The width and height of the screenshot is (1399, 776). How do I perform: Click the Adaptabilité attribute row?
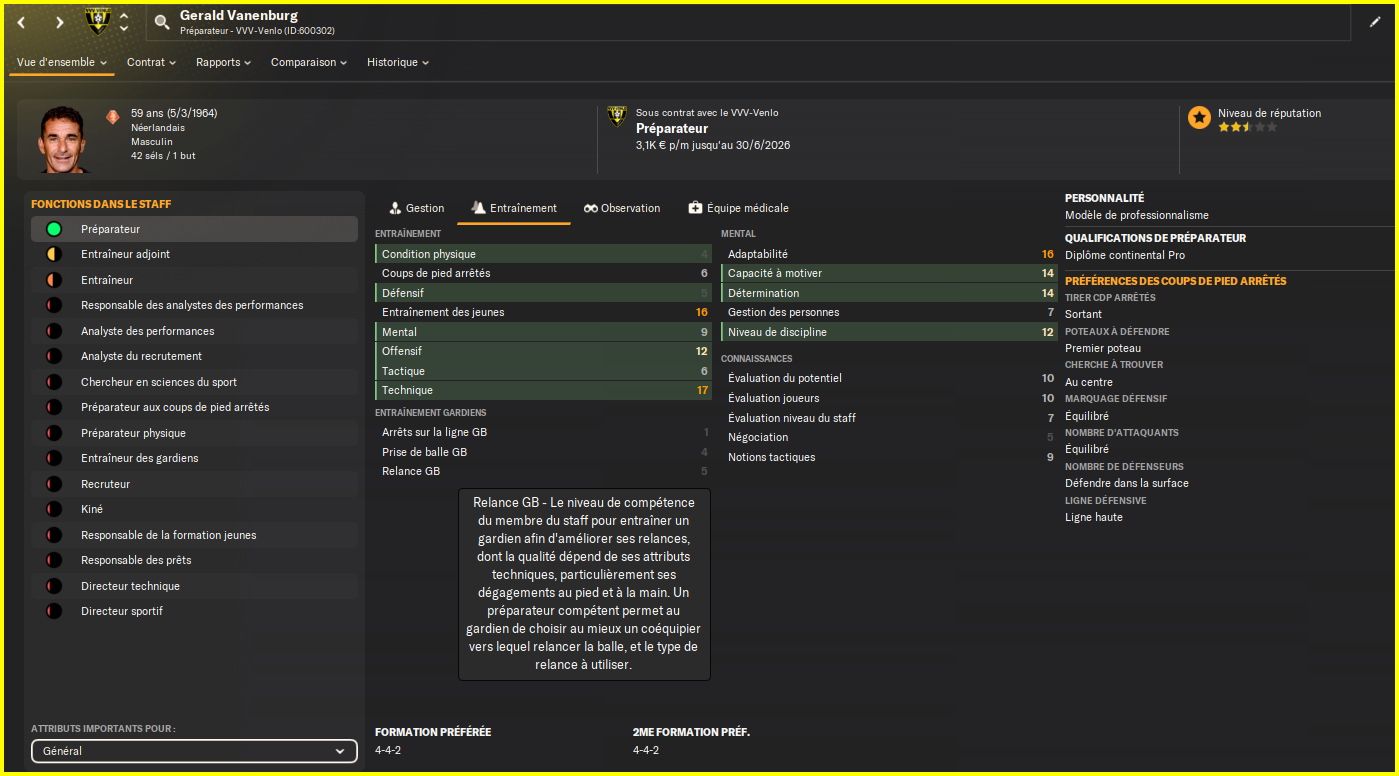(889, 254)
